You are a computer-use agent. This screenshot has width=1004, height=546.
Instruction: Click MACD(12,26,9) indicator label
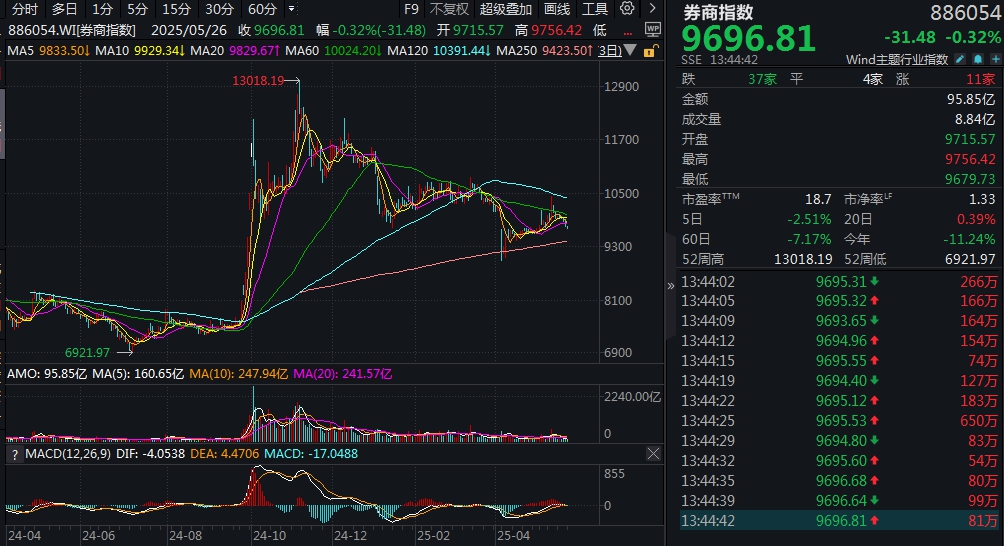pos(68,454)
